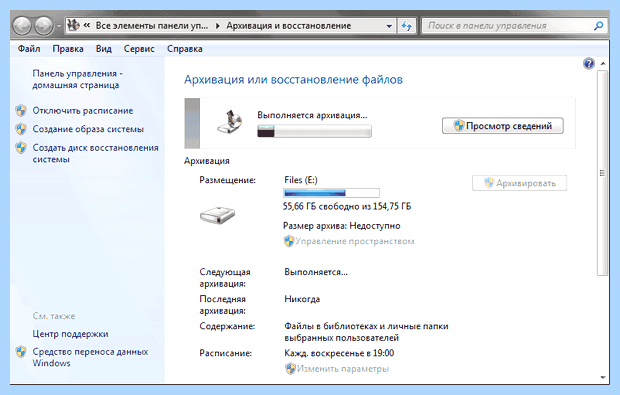Click the vertical scrollbar thumb

pos(602,173)
